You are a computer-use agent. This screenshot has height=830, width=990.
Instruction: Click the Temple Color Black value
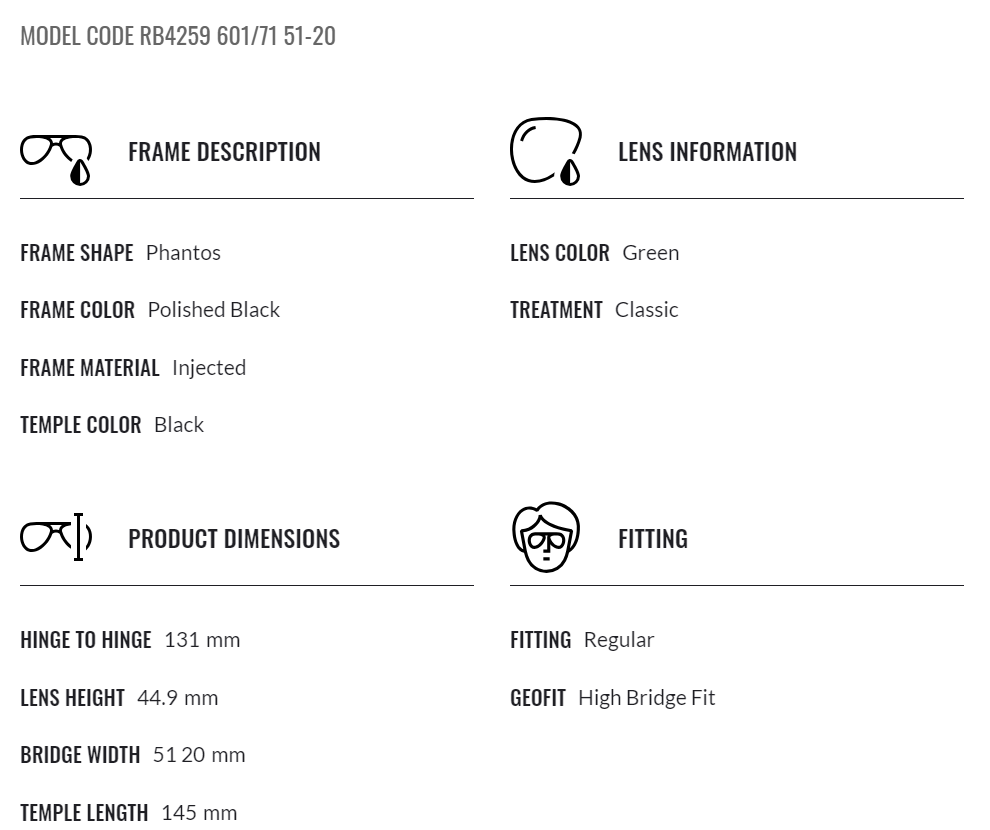tap(179, 425)
